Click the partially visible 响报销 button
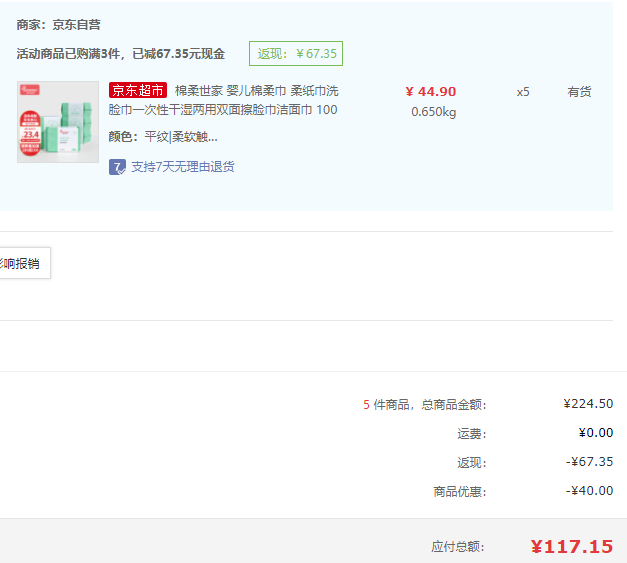Viewport: 627px width, 563px height. pyautogui.click(x=25, y=263)
